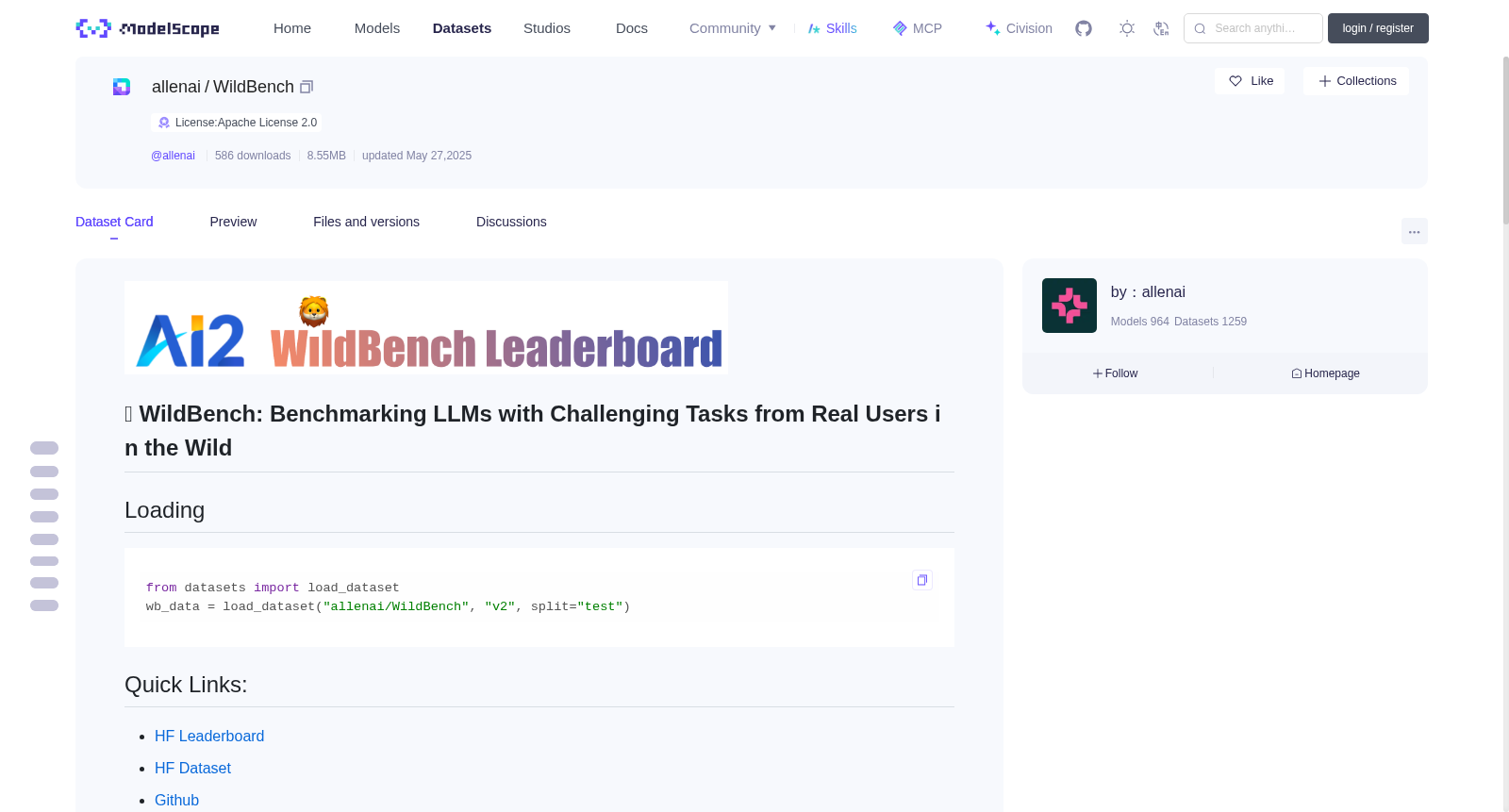Open the three-dot more options menu

click(1415, 231)
